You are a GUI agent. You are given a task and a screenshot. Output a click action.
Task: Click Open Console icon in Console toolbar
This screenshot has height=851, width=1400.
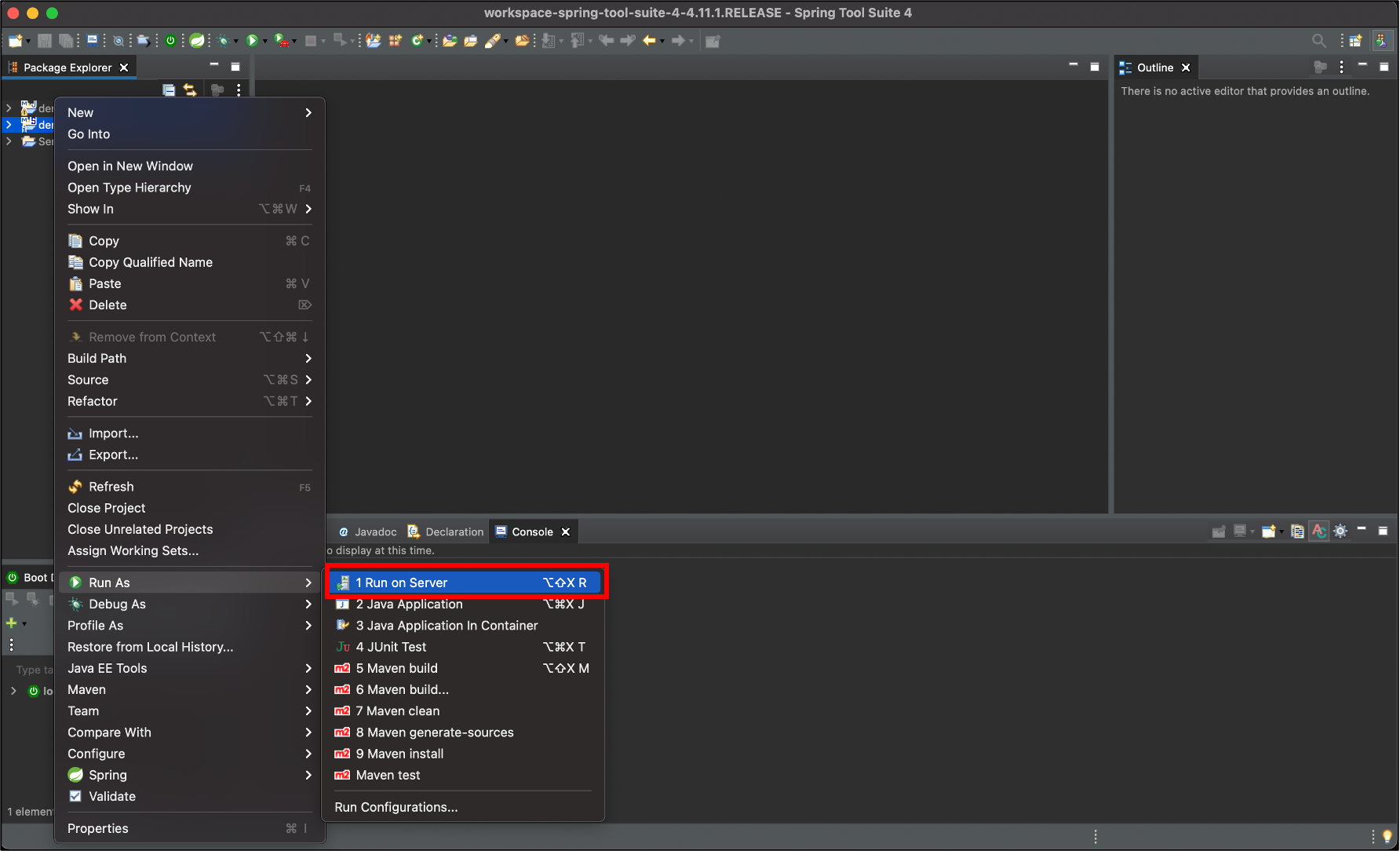pos(1268,531)
